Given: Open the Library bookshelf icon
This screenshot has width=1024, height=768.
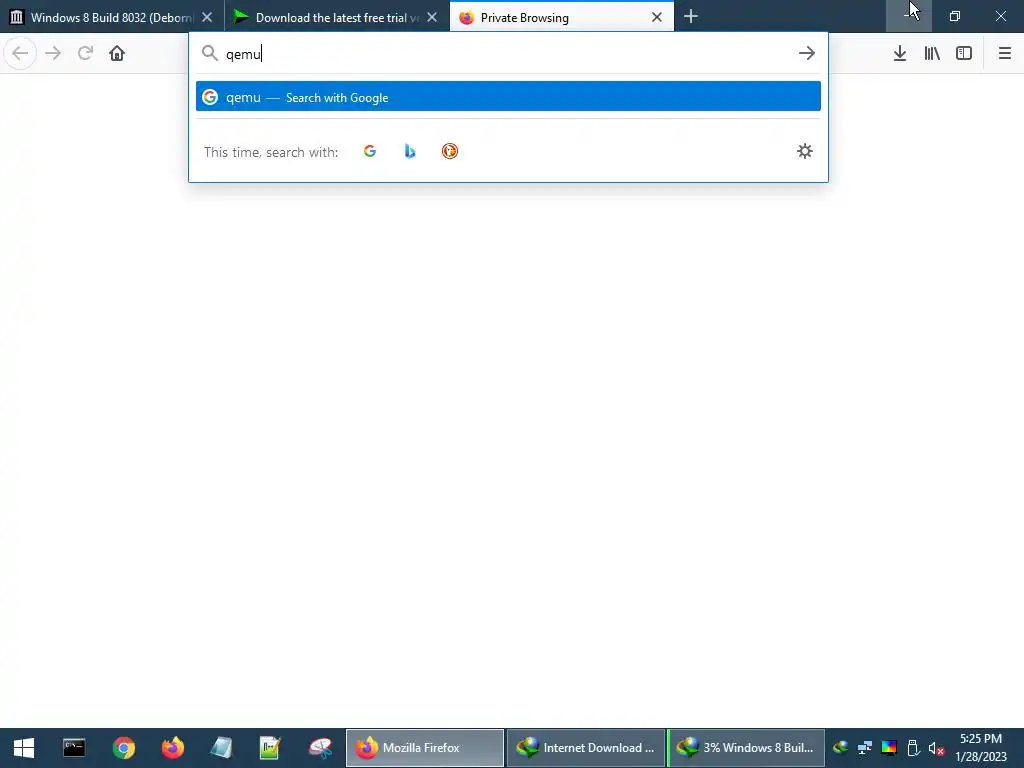Looking at the screenshot, I should 932,53.
